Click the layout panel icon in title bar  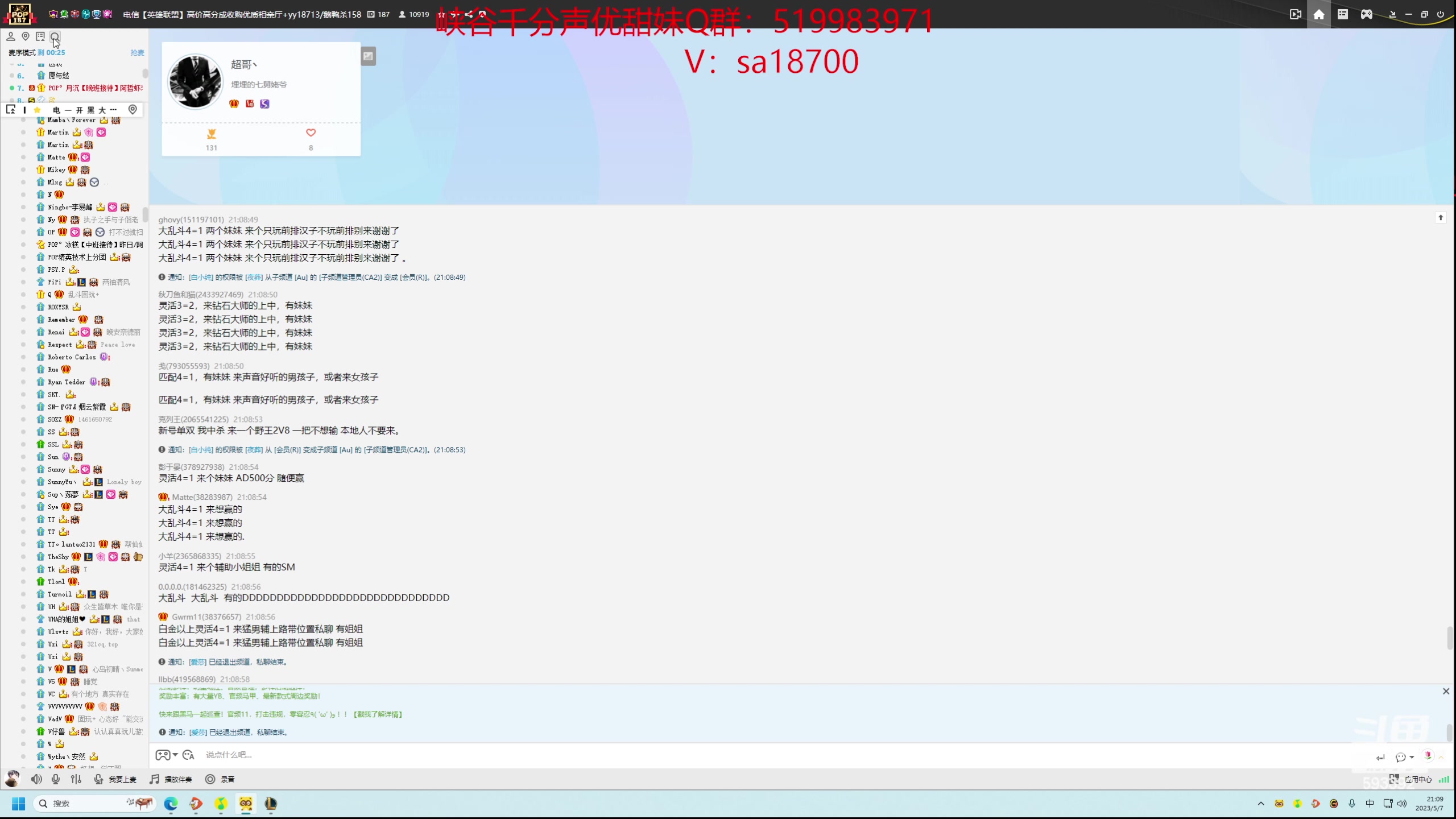1343,14
